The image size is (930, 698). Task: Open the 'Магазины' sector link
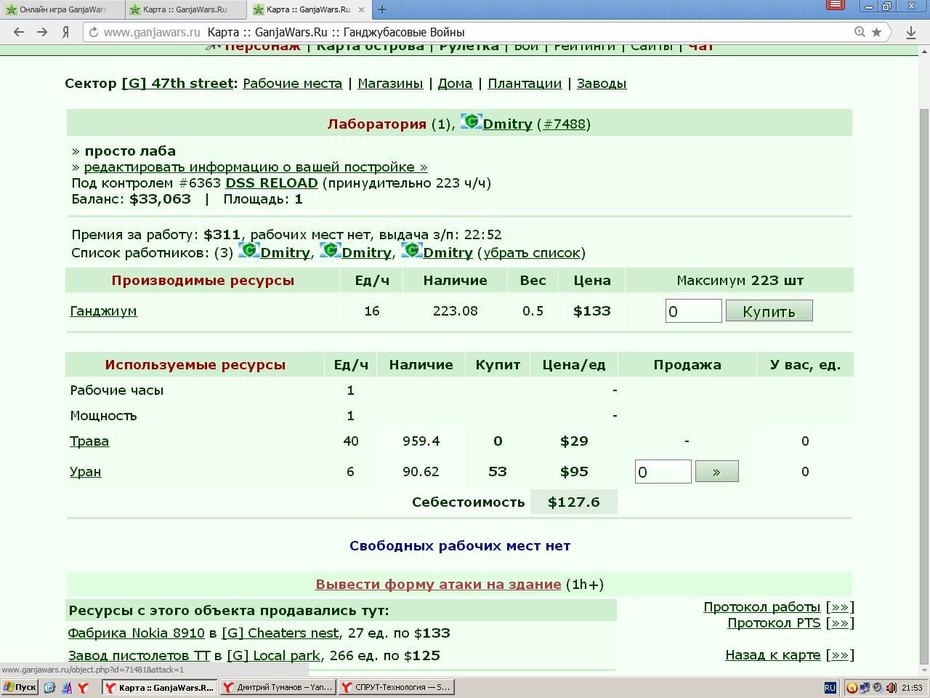pos(390,84)
